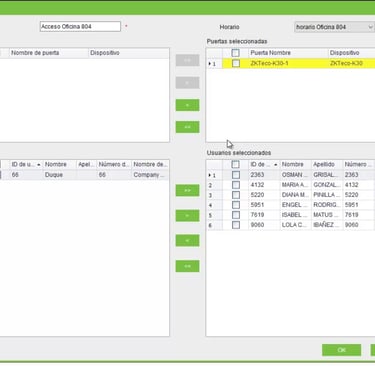This screenshot has width=375, height=366.
Task: Select the GRISAL... surname cell
Action: pyautogui.click(x=327, y=175)
